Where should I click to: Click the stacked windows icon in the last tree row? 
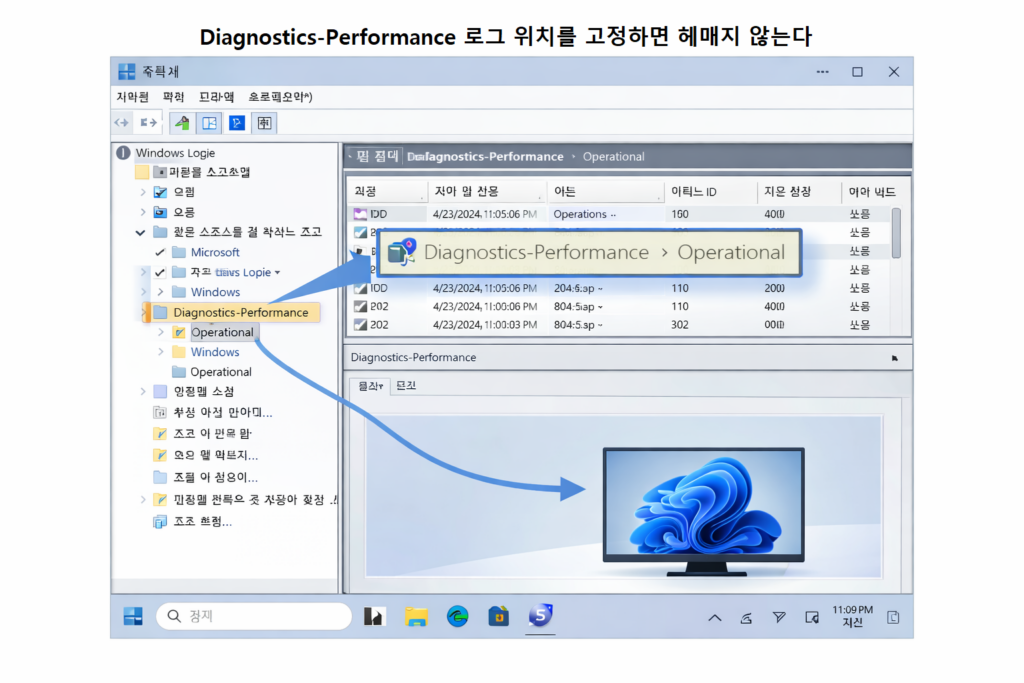click(160, 522)
